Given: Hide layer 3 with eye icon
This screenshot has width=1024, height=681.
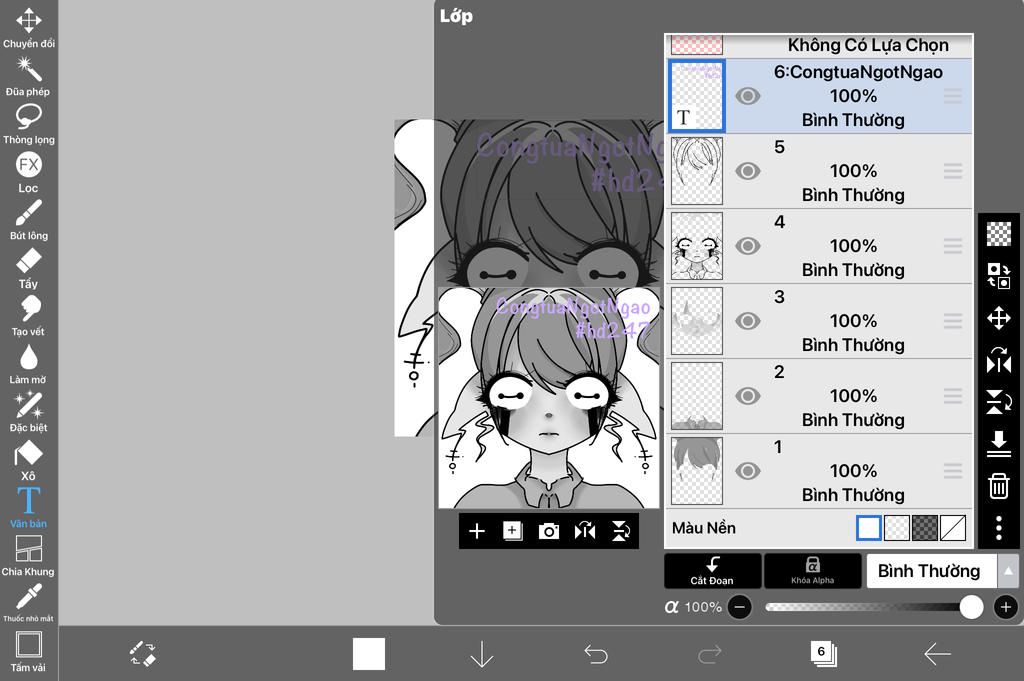Looking at the screenshot, I should 748,321.
